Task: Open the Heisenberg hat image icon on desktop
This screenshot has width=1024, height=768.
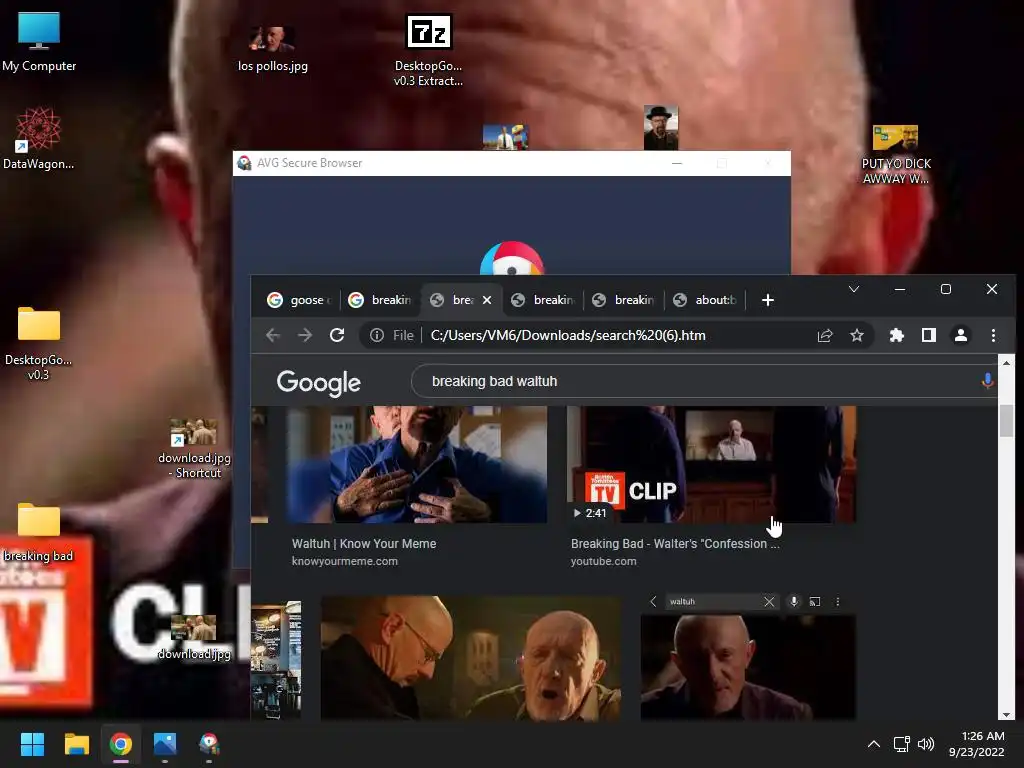Action: point(660,127)
